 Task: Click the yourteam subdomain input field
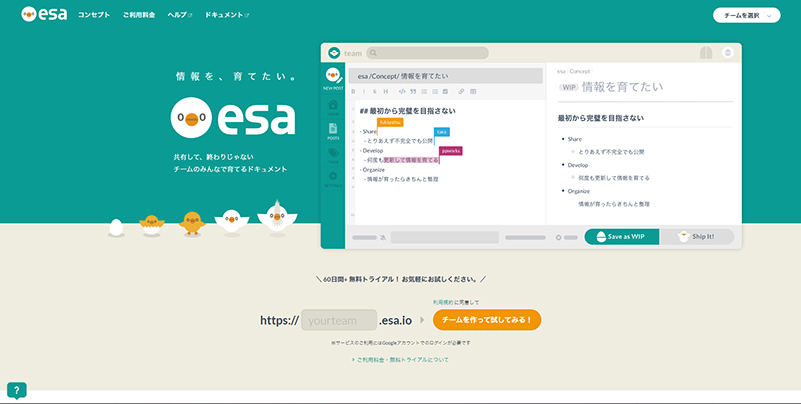[x=339, y=320]
